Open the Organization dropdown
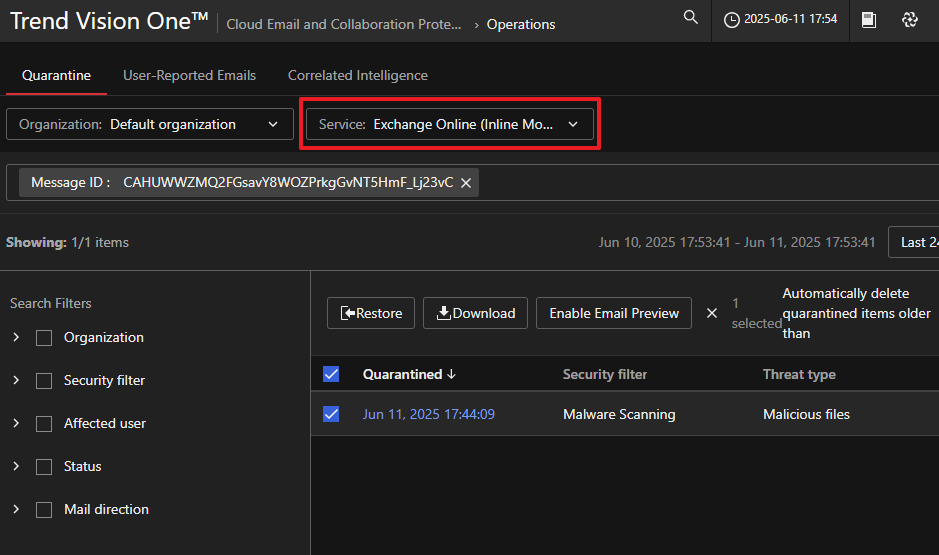This screenshot has width=939, height=555. click(x=147, y=125)
